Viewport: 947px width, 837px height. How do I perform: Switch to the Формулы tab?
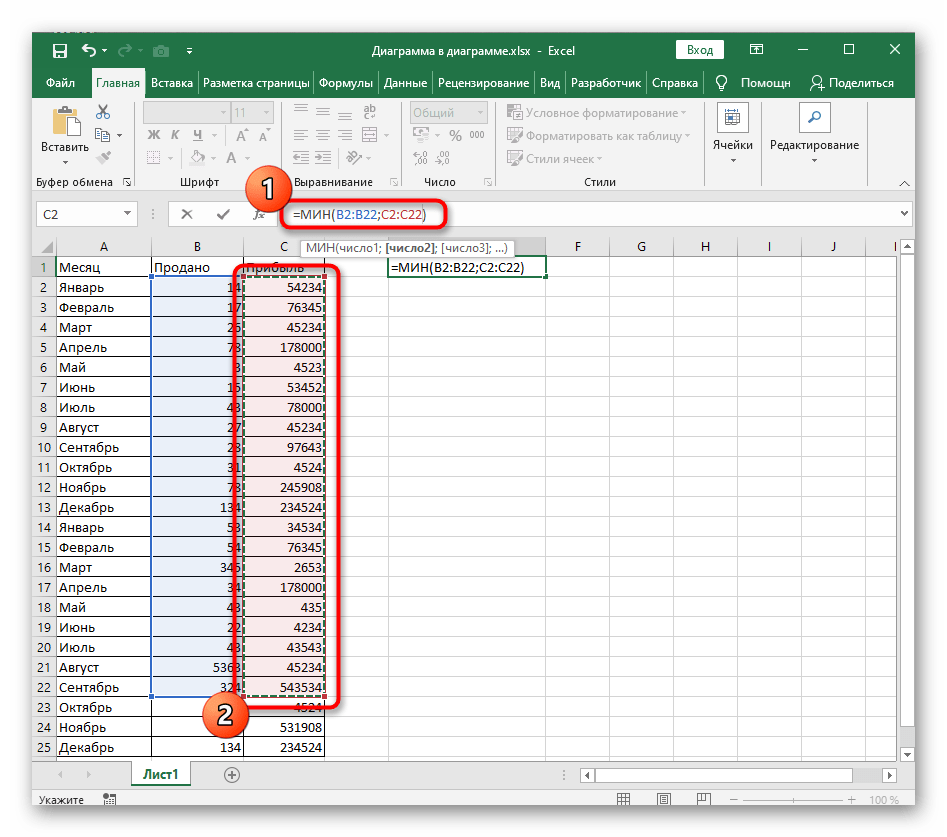346,83
